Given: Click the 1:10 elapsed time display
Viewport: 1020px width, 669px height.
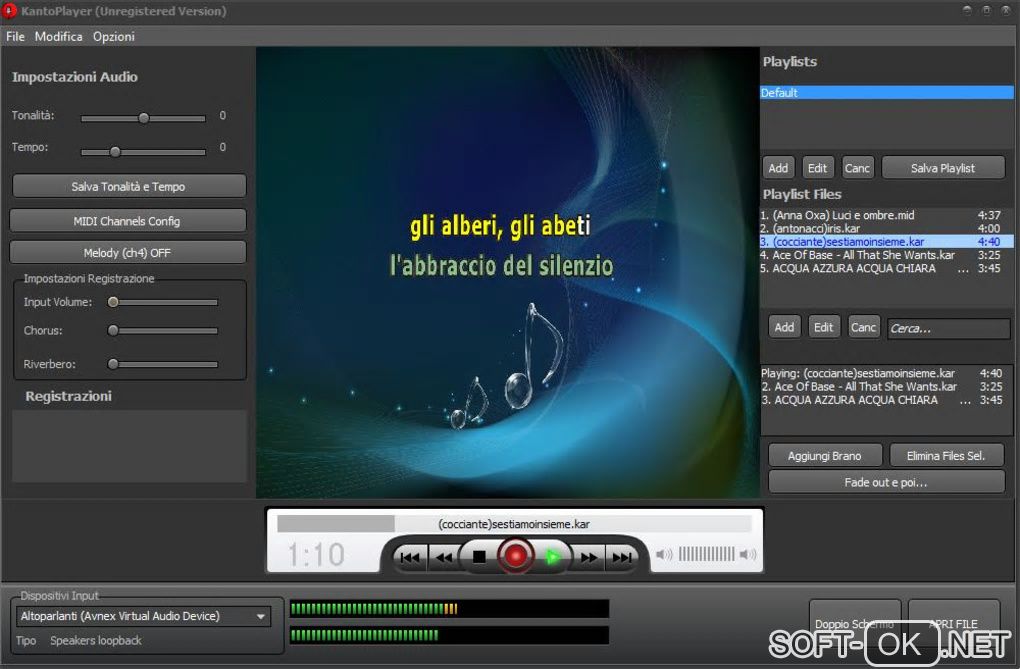Looking at the screenshot, I should tap(316, 554).
